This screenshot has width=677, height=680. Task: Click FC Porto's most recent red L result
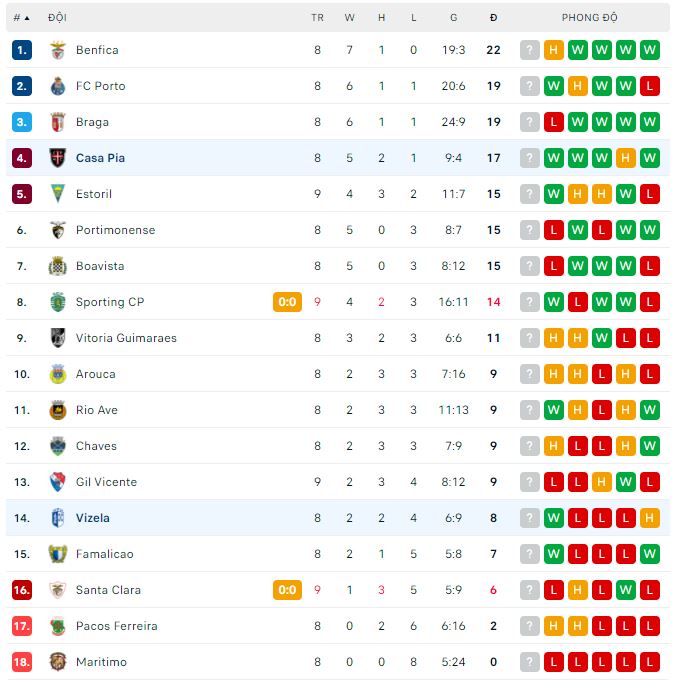(650, 86)
